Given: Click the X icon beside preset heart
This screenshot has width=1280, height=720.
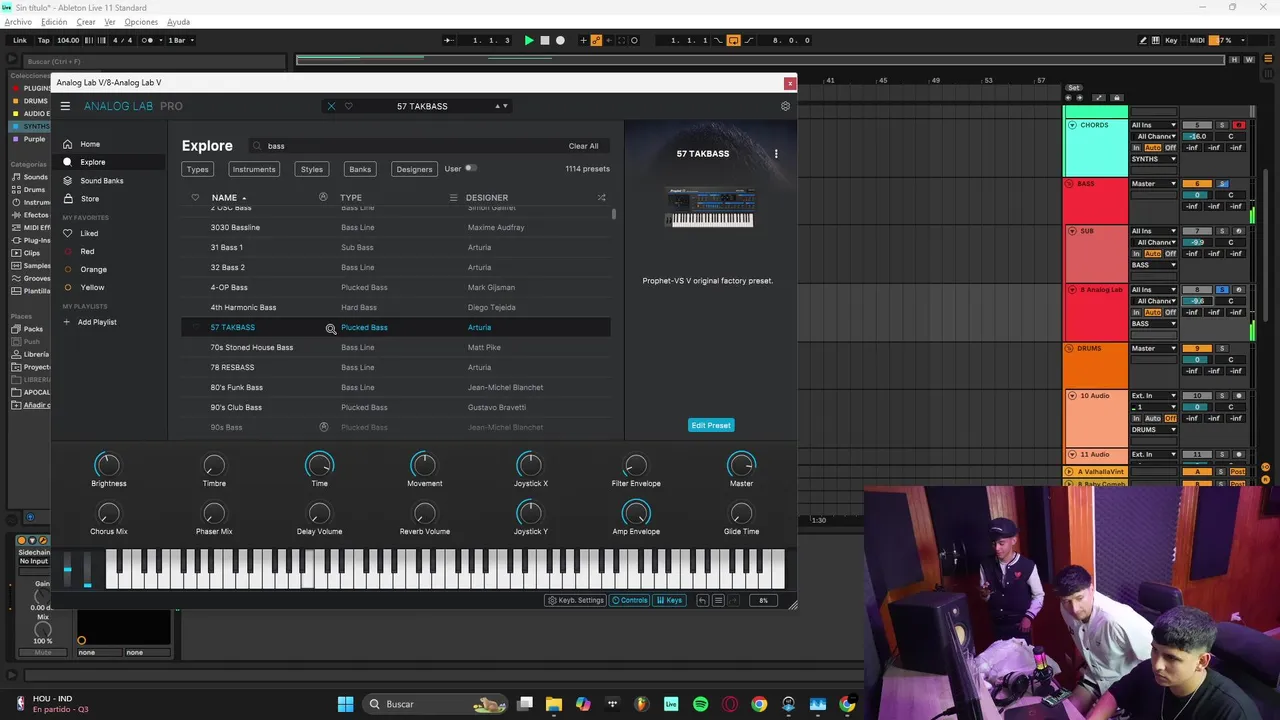Looking at the screenshot, I should (x=331, y=106).
